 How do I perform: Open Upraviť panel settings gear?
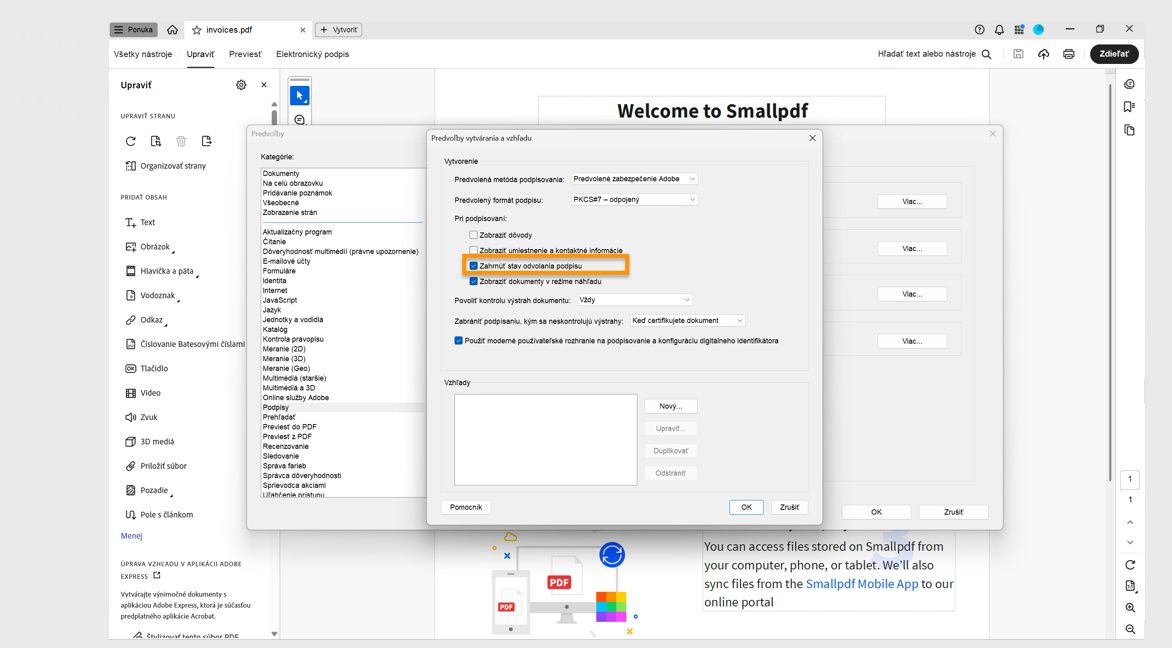[241, 85]
